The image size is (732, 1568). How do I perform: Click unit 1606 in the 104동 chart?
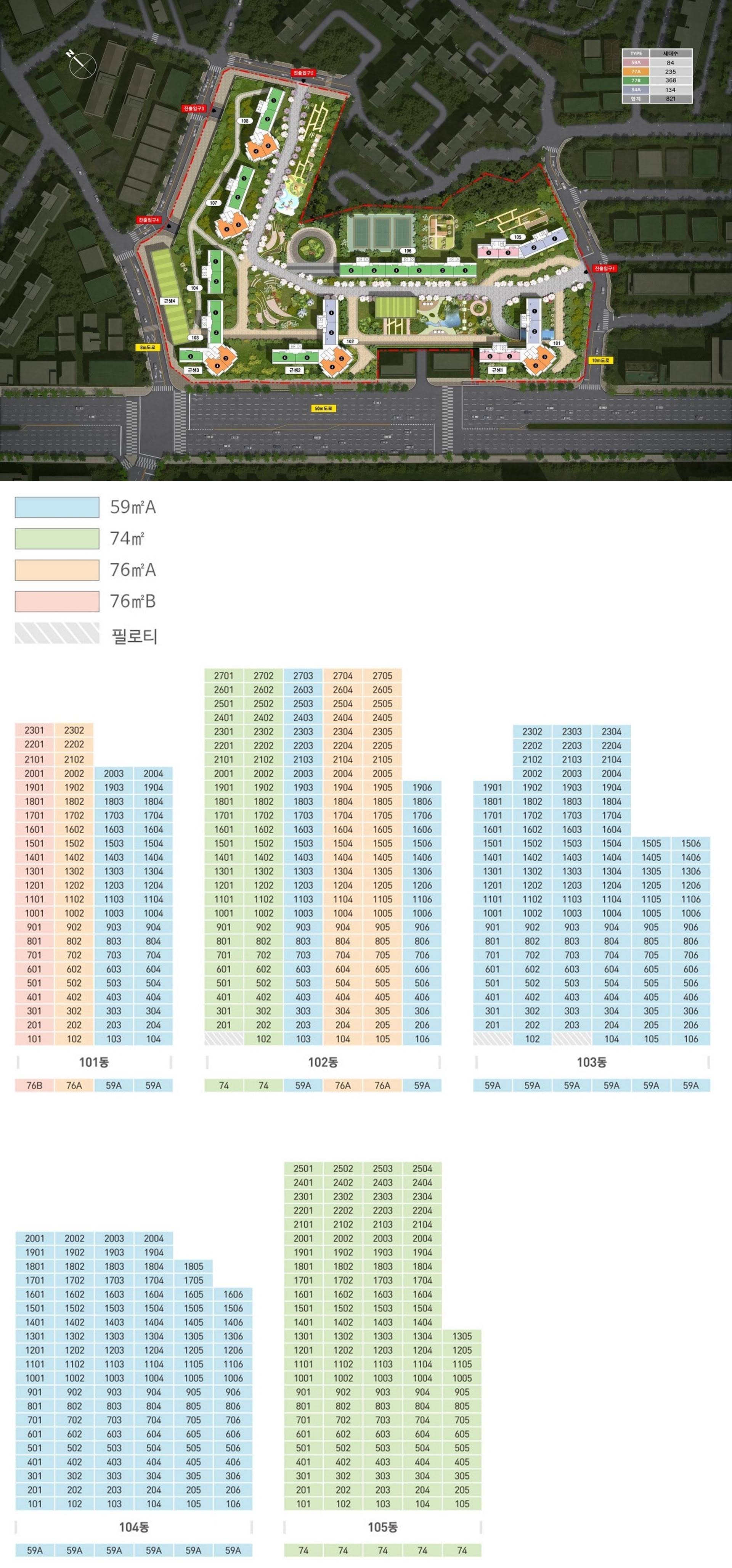click(x=233, y=1294)
